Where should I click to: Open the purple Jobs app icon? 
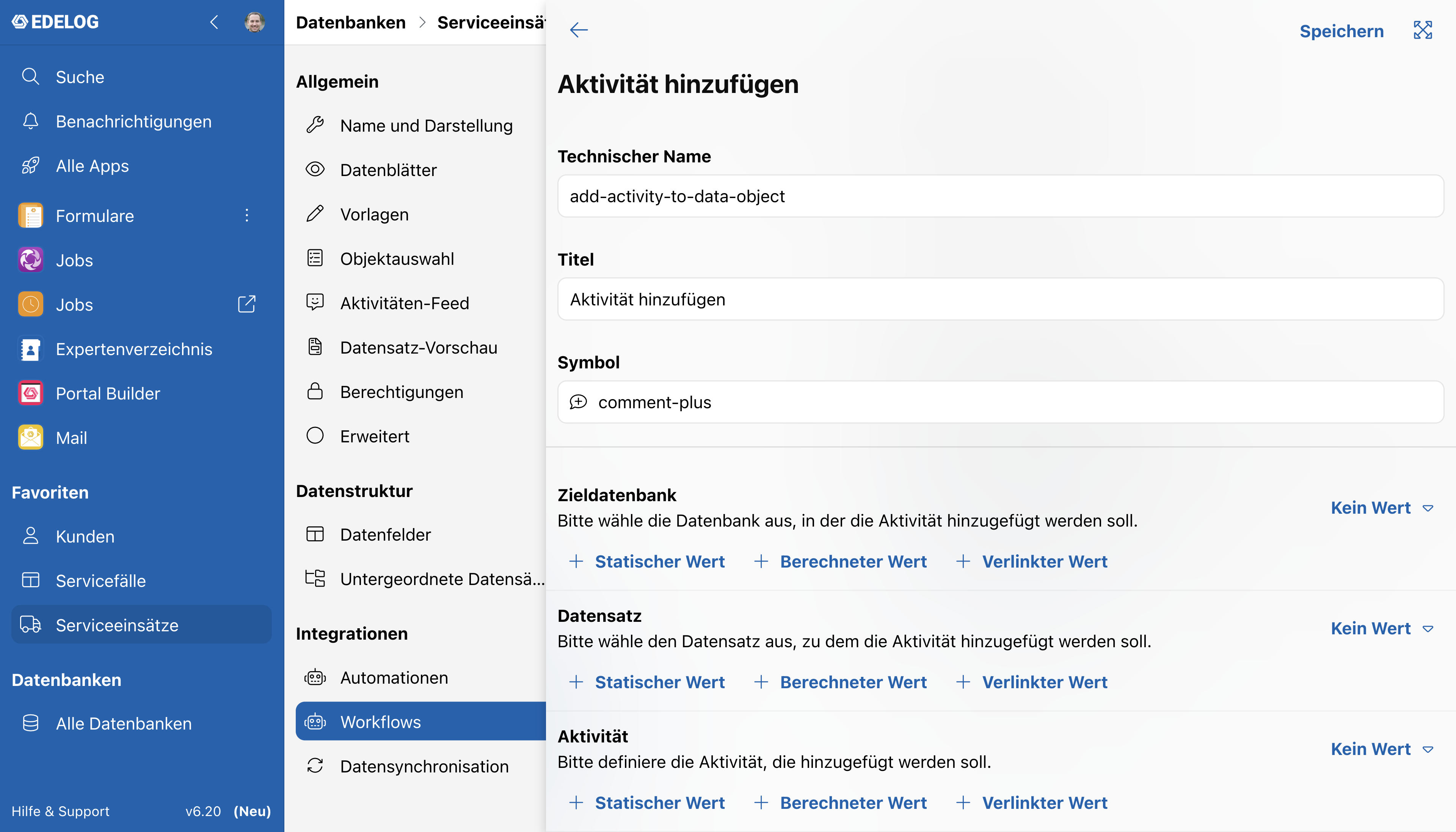pyautogui.click(x=30, y=260)
